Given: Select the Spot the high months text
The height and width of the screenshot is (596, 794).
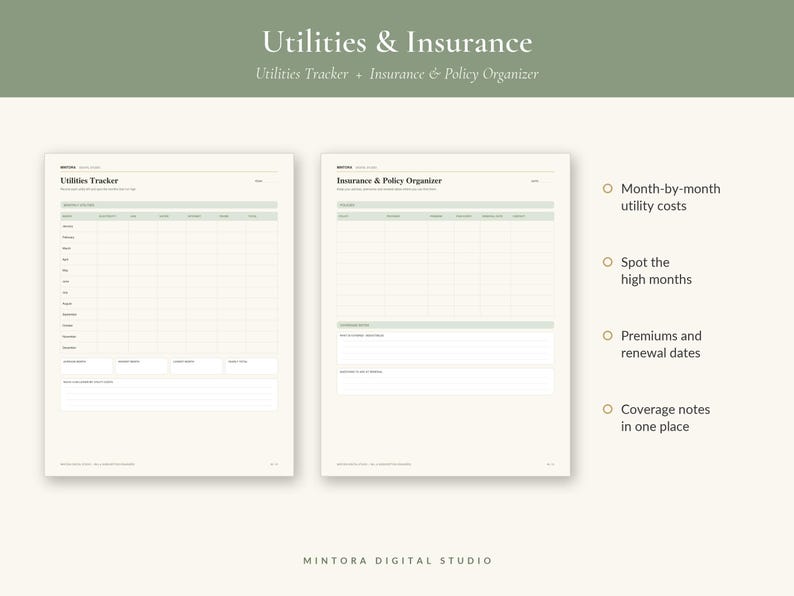Looking at the screenshot, I should 656,270.
